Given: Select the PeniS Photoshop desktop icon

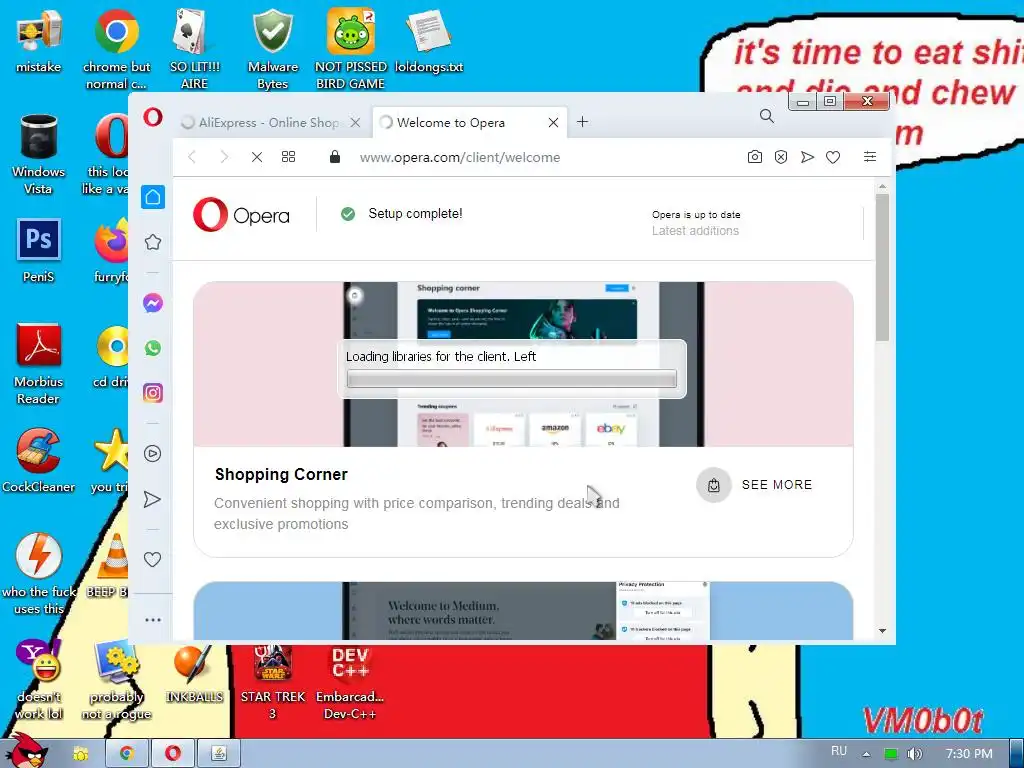Looking at the screenshot, I should point(39,251).
